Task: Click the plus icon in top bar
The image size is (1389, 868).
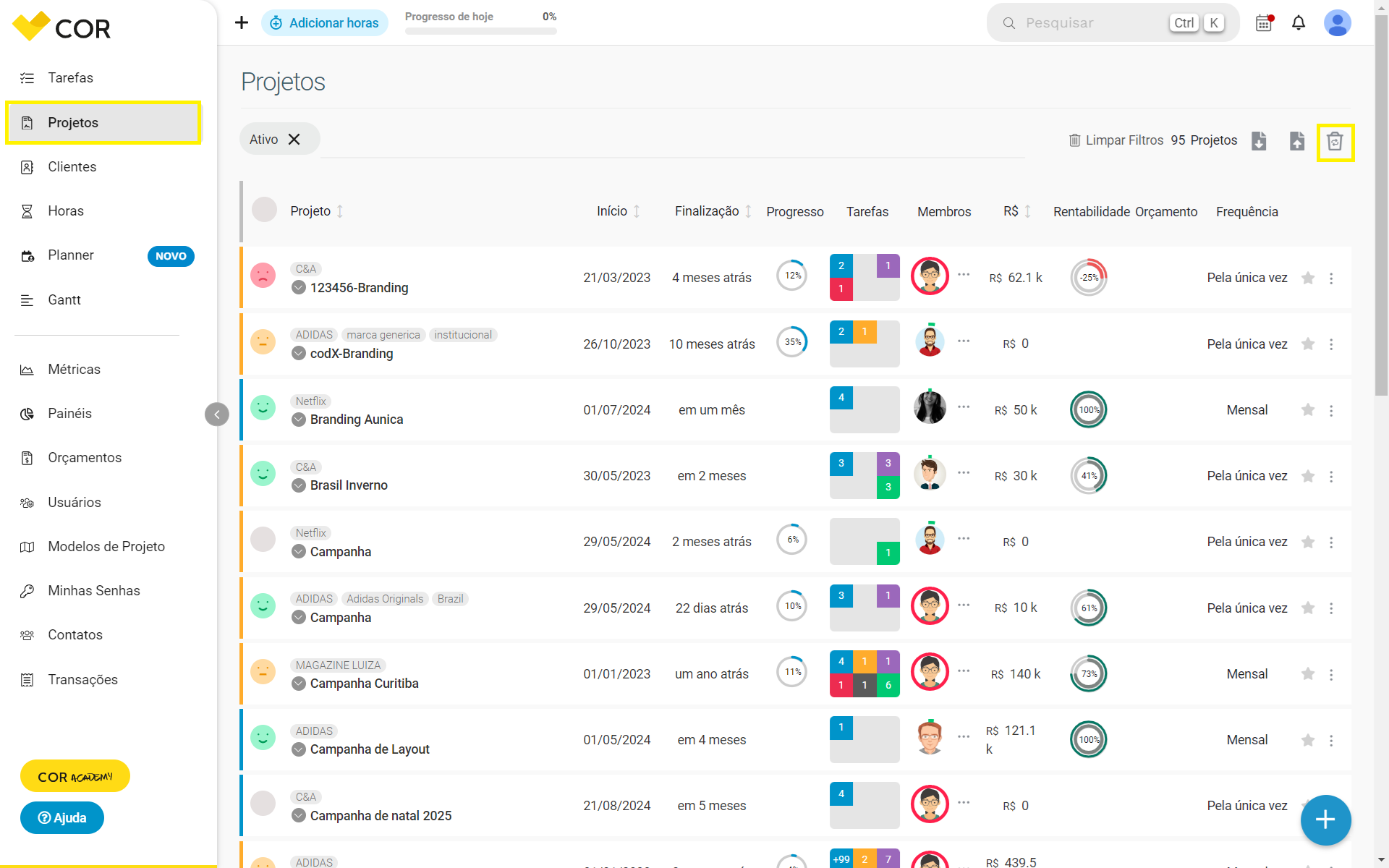Action: (x=242, y=22)
